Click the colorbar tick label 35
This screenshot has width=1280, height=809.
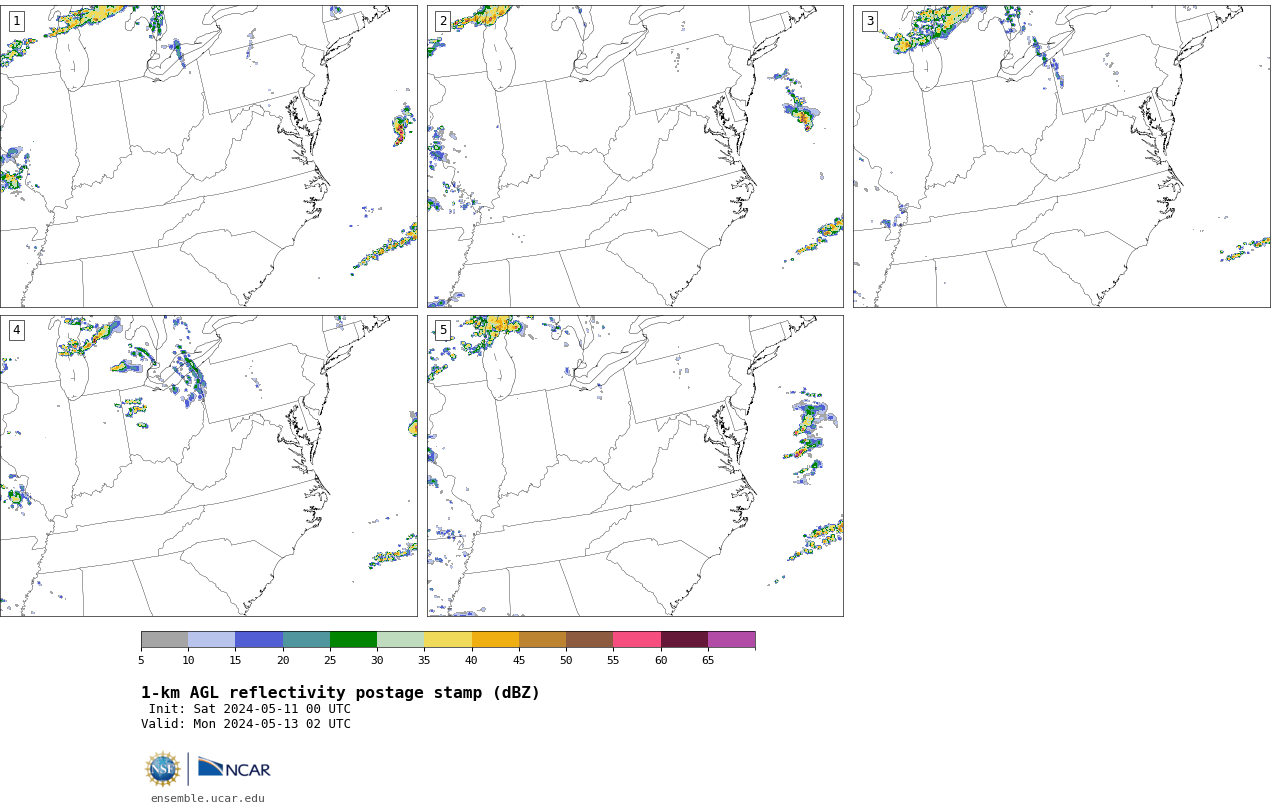tap(424, 660)
